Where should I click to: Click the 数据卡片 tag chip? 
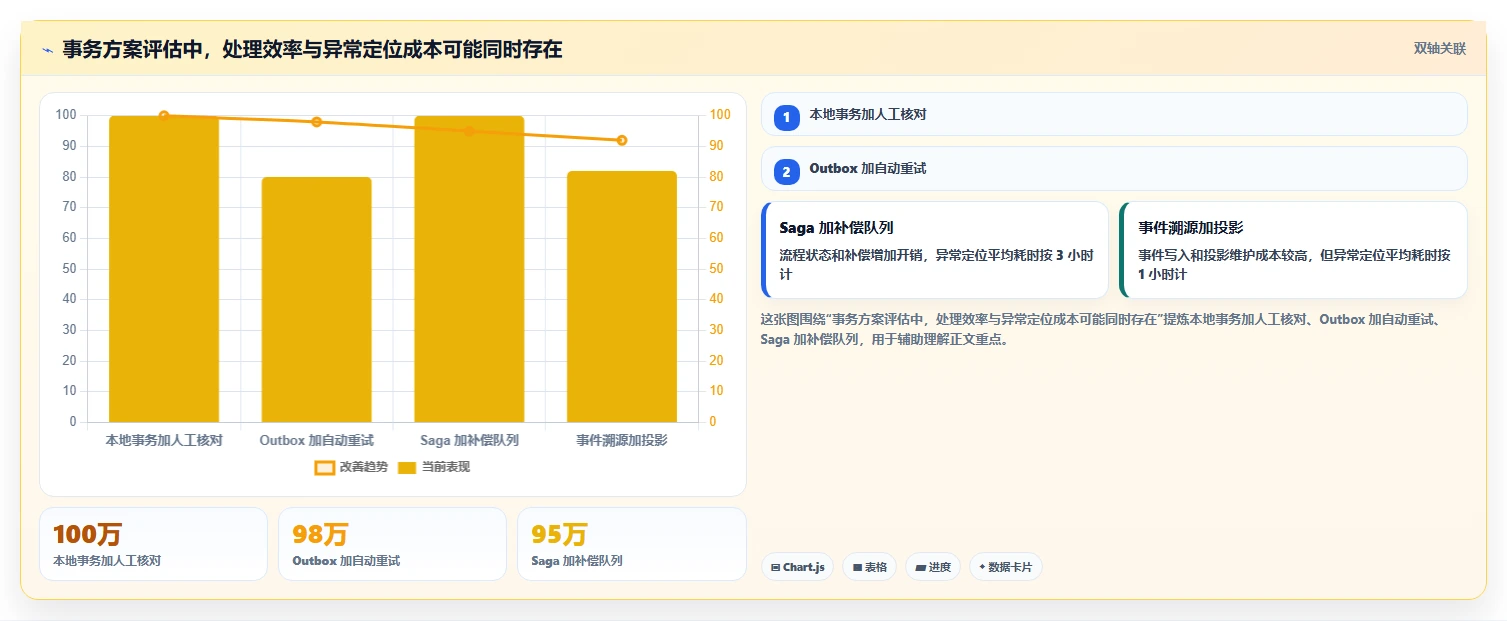[x=1005, y=567]
